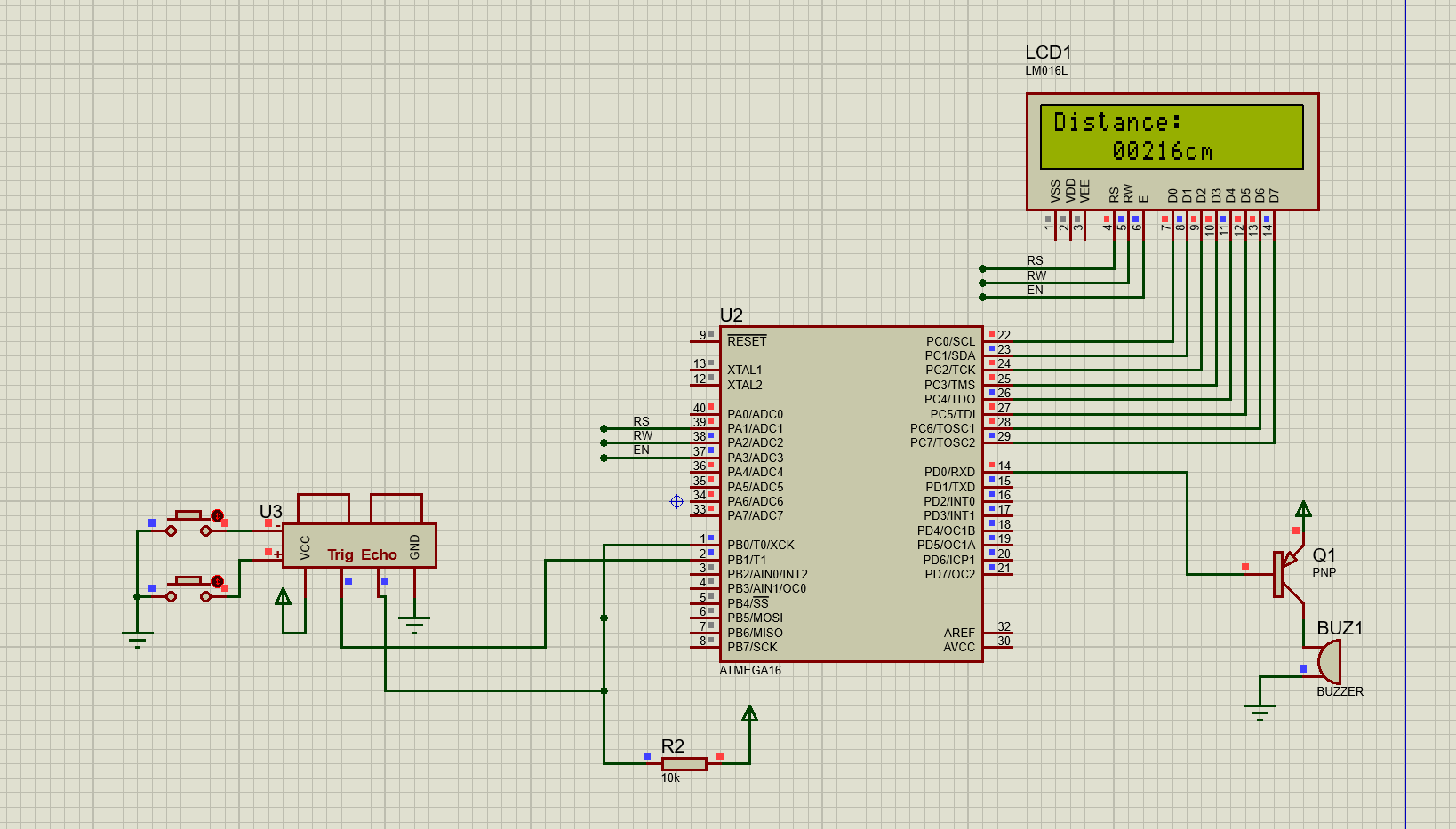Select the LCD1 display screen showing Distance
This screenshot has height=829, width=1456.
click(x=1172, y=137)
